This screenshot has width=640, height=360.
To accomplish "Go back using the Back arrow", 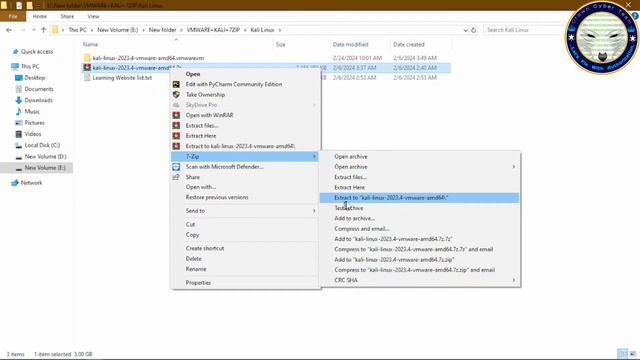I will [9, 30].
